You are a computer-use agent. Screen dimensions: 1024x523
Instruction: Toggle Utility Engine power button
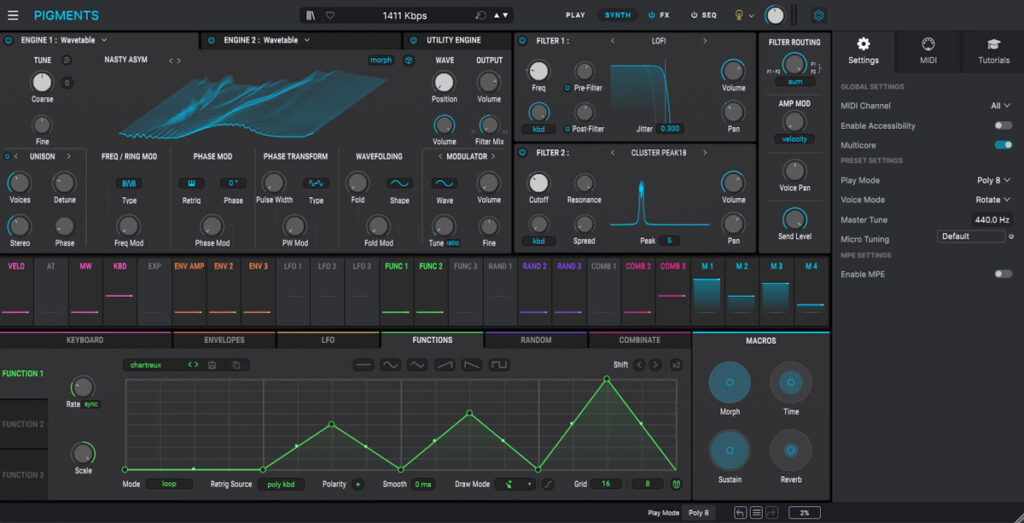tap(412, 40)
